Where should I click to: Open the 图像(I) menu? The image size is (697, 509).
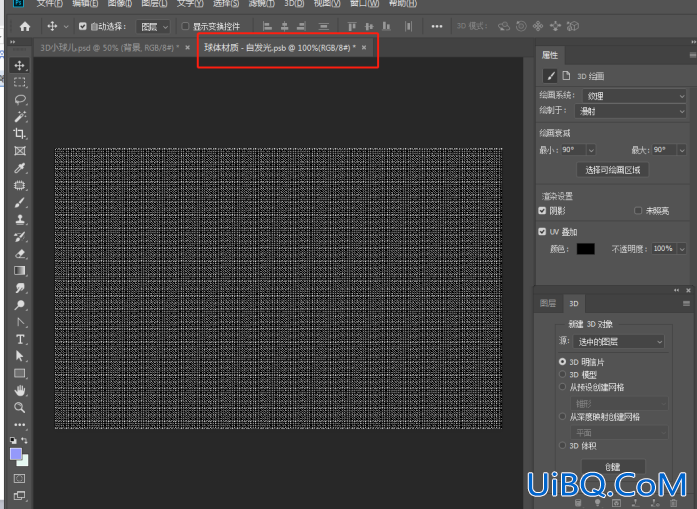point(120,4)
